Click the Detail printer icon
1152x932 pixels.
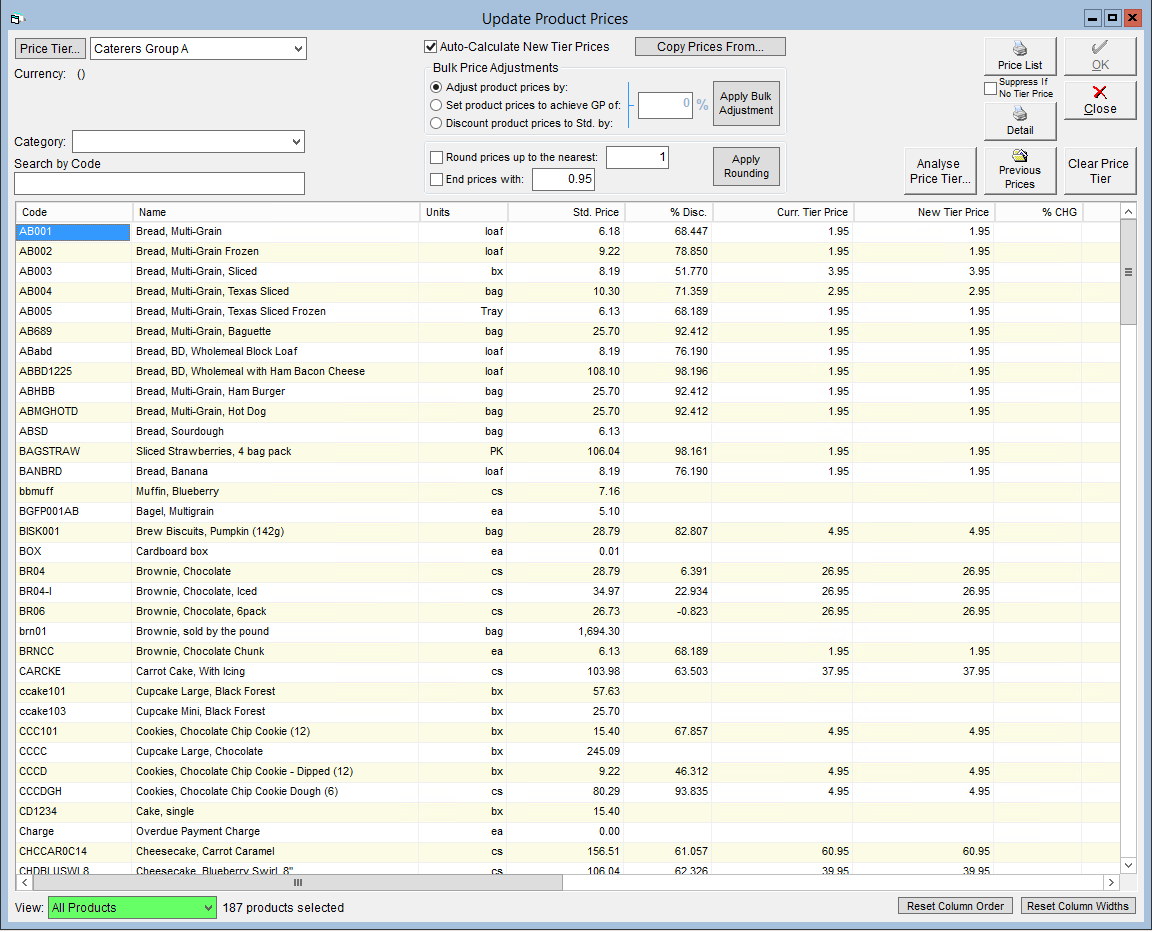pos(1020,114)
